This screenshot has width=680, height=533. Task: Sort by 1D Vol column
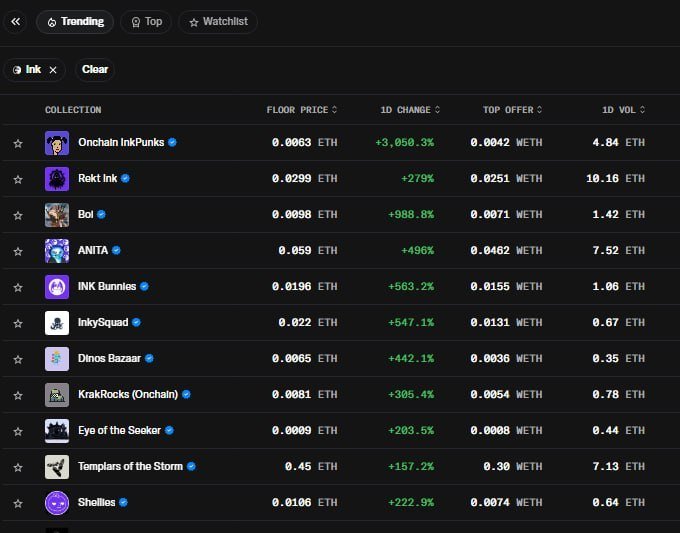pos(623,110)
